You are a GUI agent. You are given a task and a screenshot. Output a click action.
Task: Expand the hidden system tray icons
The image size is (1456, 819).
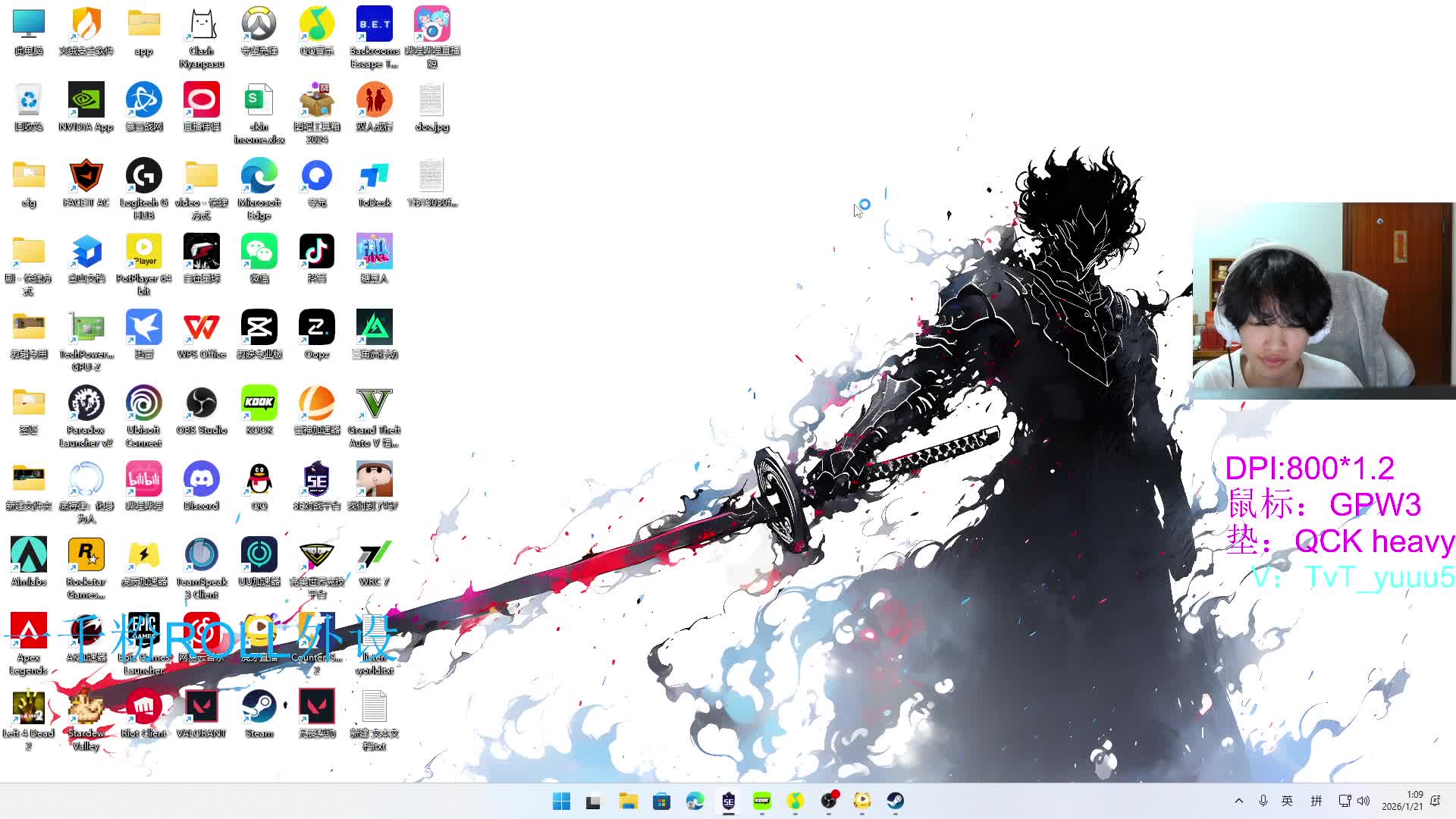[1238, 801]
